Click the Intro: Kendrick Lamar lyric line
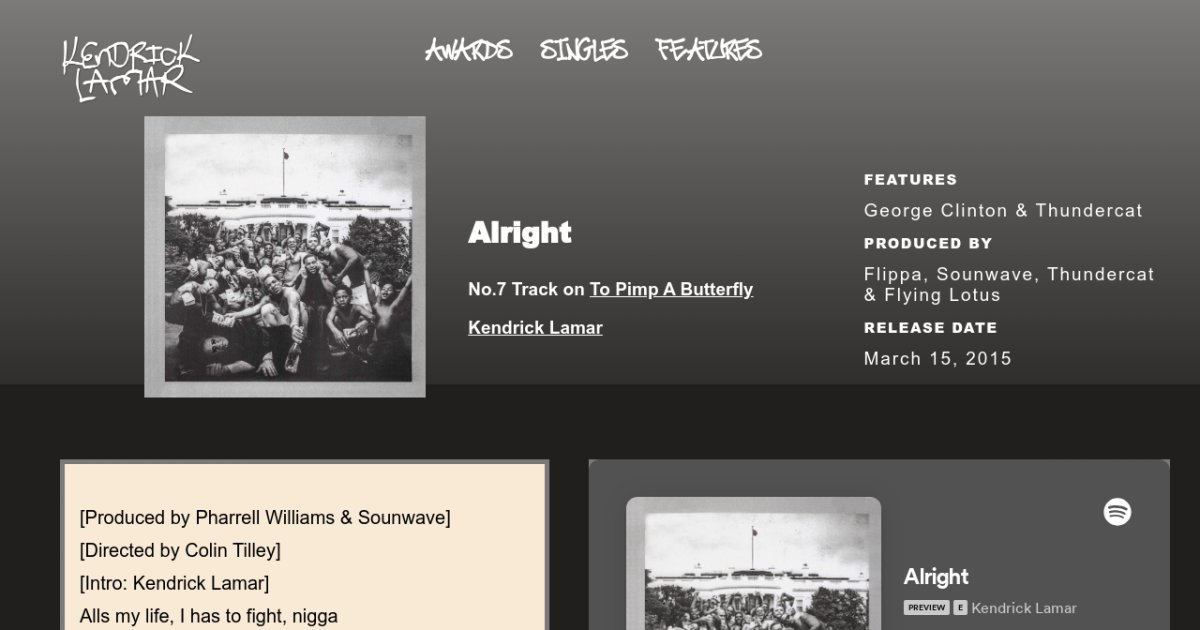 tap(174, 583)
